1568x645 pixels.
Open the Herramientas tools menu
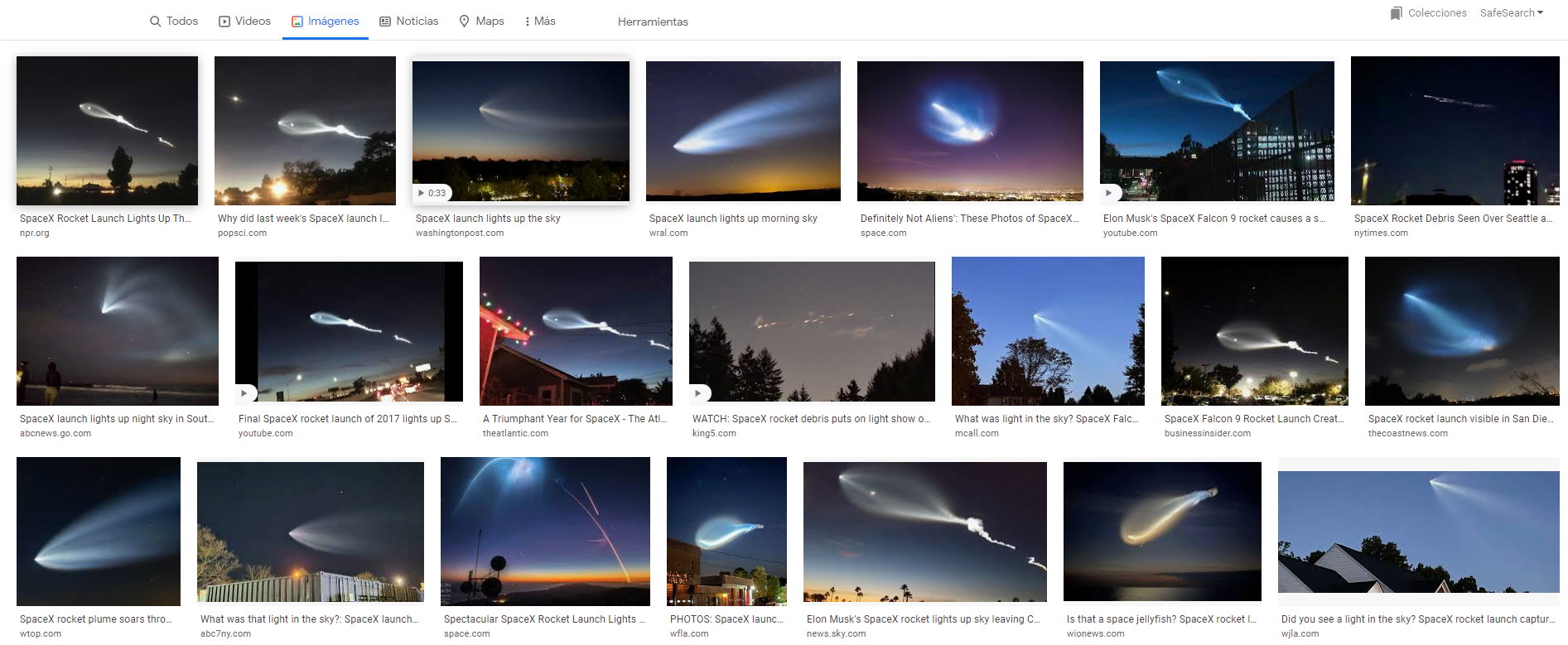653,22
